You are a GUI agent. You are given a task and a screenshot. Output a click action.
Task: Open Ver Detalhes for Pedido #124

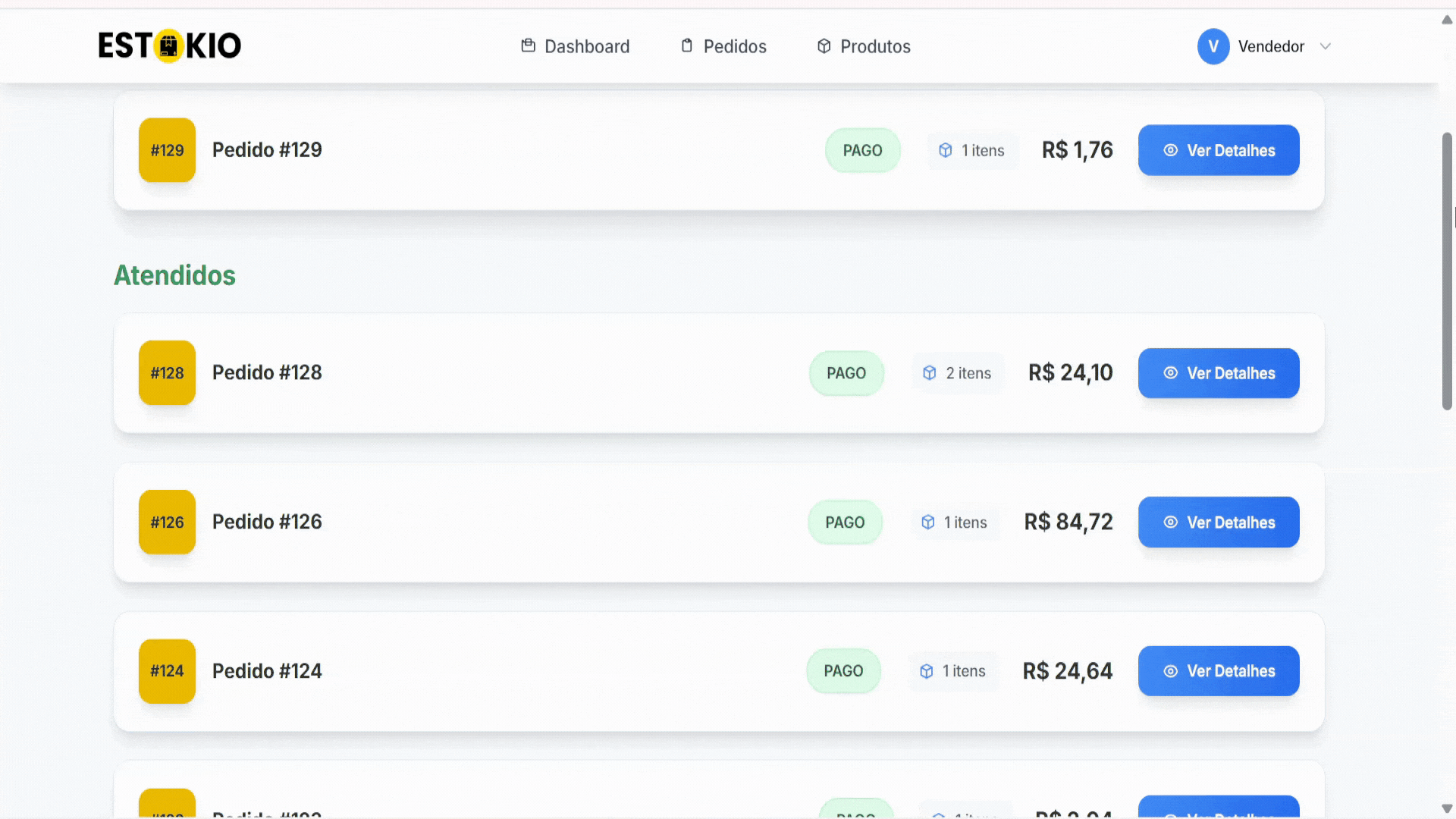coord(1219,671)
